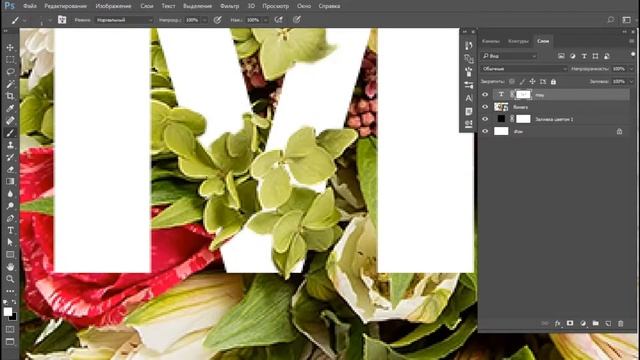The width and height of the screenshot is (640, 360).
Task: Click the search icon in options bar
Action: point(611,20)
